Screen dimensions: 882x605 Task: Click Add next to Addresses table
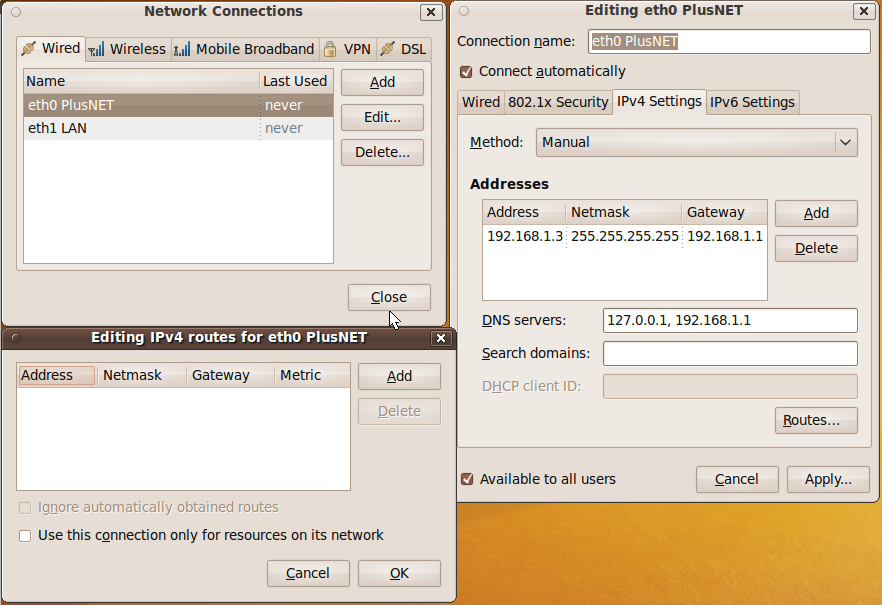click(816, 214)
